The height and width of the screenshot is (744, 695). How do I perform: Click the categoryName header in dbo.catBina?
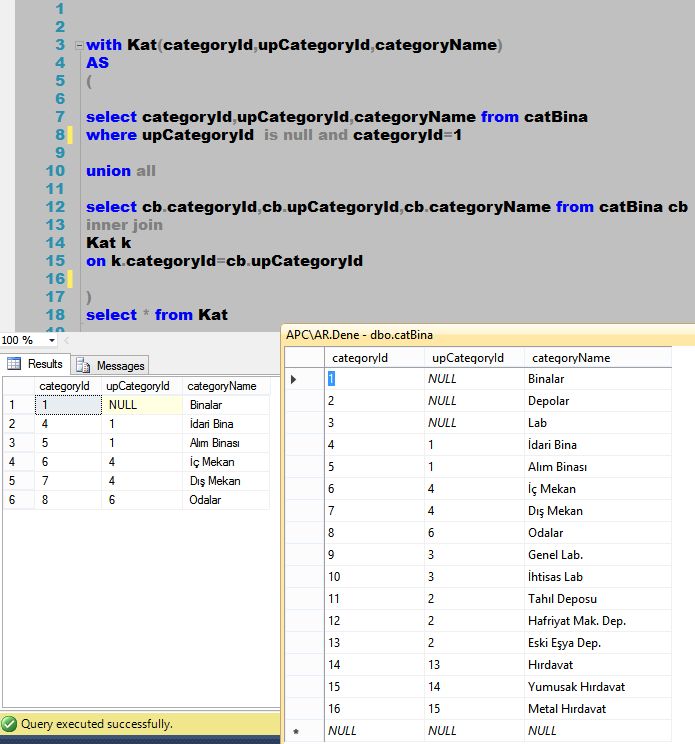click(598, 358)
